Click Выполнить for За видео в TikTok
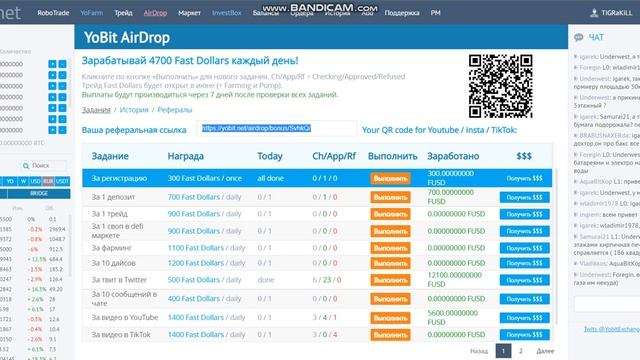The width and height of the screenshot is (640, 360). [x=390, y=335]
